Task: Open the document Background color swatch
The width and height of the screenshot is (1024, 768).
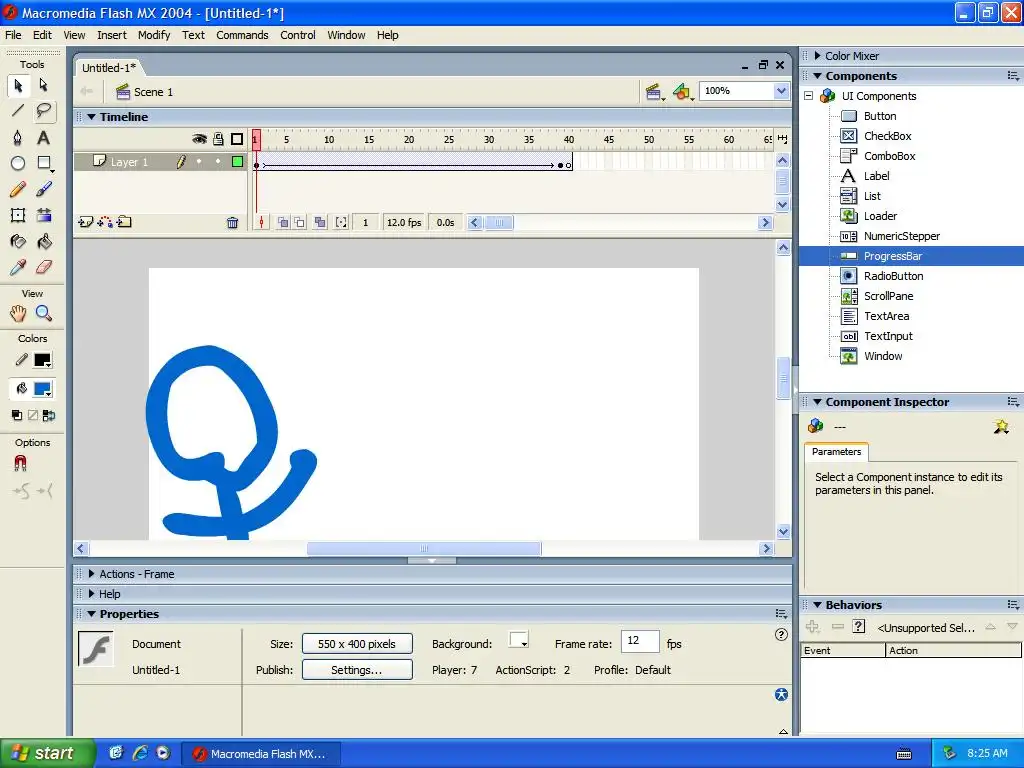Action: (x=519, y=640)
